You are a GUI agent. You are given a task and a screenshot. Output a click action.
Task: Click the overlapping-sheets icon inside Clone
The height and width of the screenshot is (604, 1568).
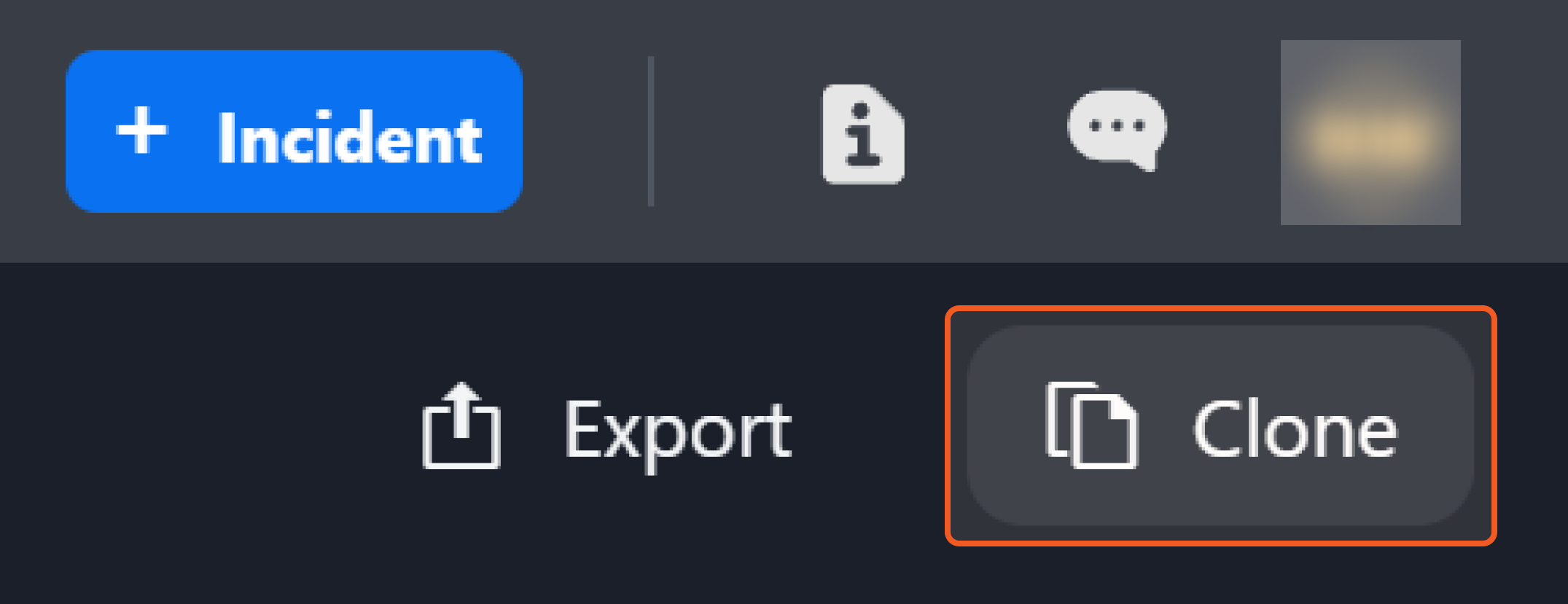1091,425
